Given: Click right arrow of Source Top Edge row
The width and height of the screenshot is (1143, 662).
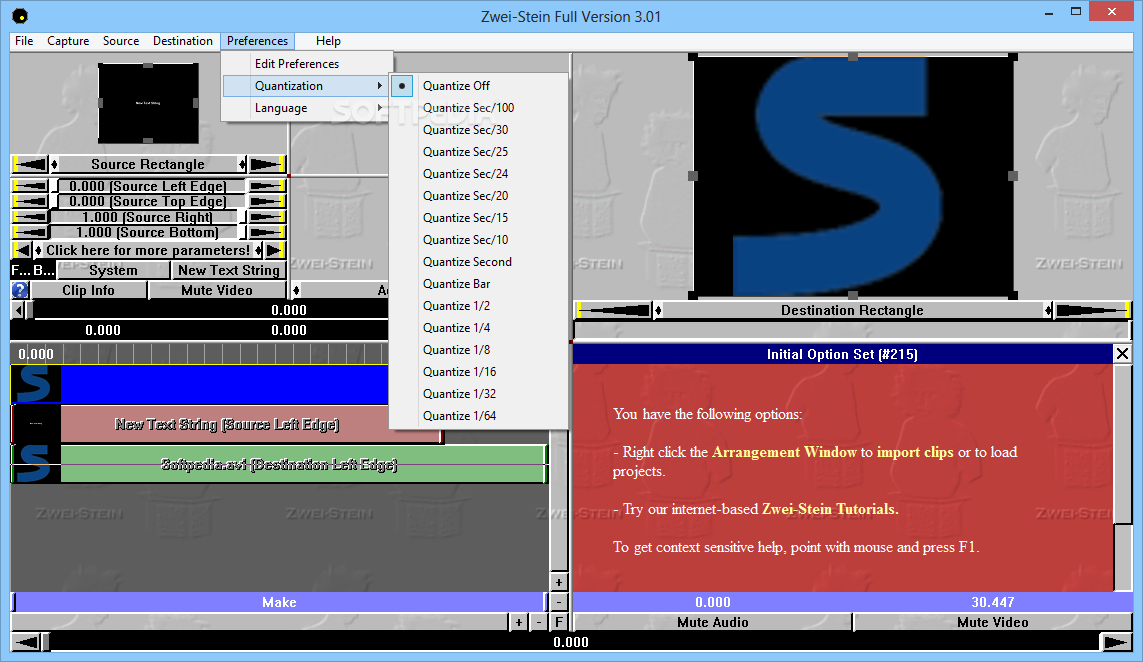Looking at the screenshot, I should click(266, 201).
